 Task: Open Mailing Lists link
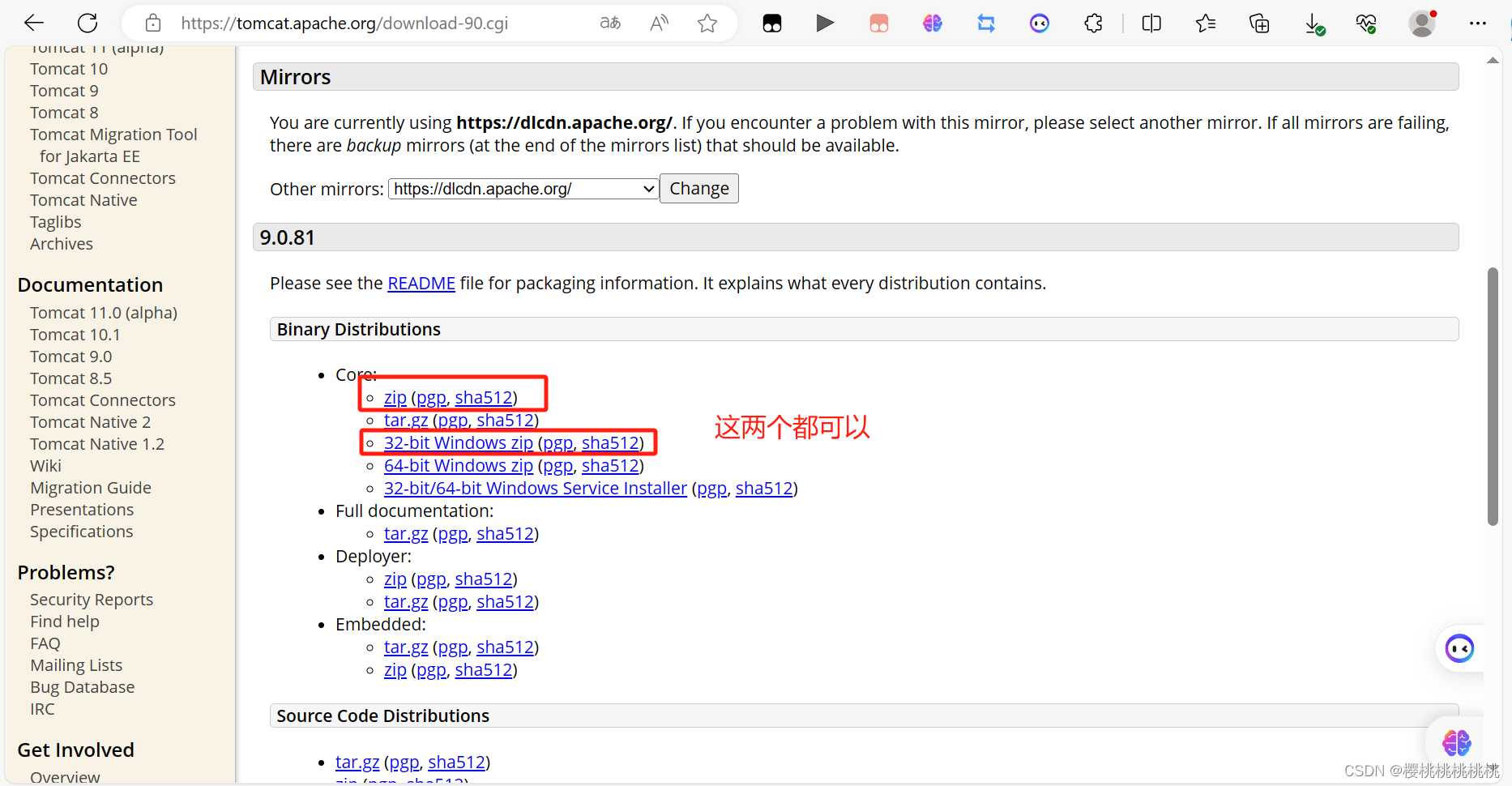pos(76,665)
